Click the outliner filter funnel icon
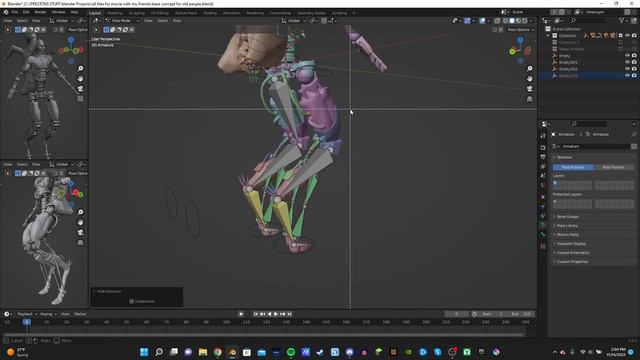Screen dimensions: 640x360 click(x=621, y=20)
